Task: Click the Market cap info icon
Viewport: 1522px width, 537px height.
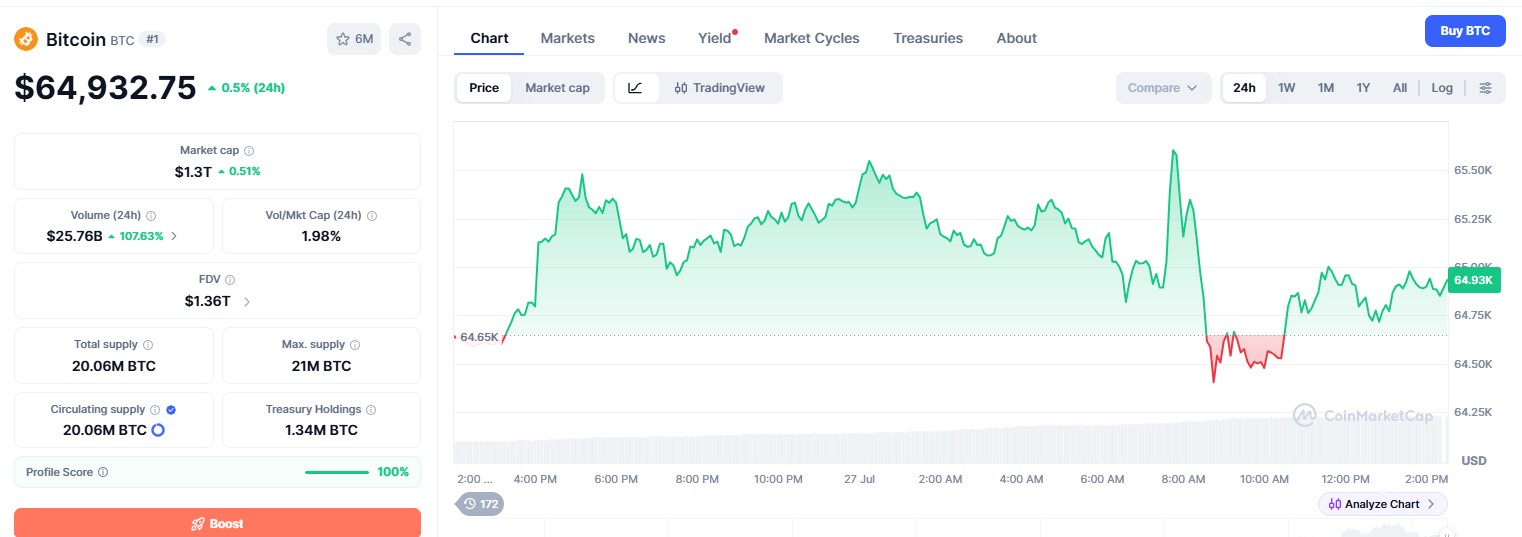Action: pyautogui.click(x=249, y=150)
